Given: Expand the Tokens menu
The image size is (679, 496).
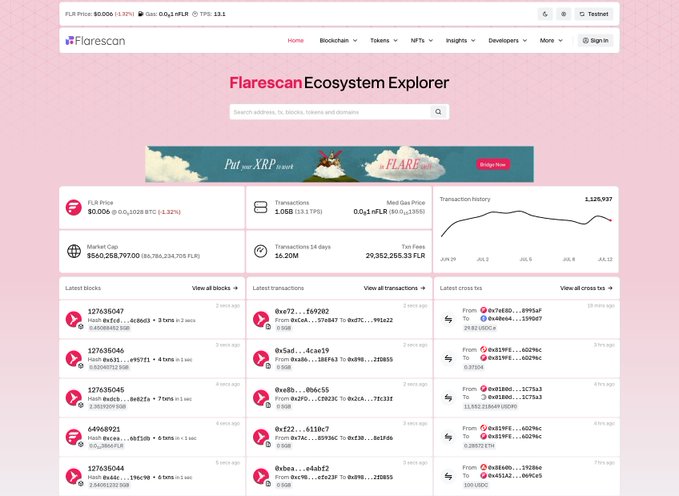Looking at the screenshot, I should pos(384,41).
